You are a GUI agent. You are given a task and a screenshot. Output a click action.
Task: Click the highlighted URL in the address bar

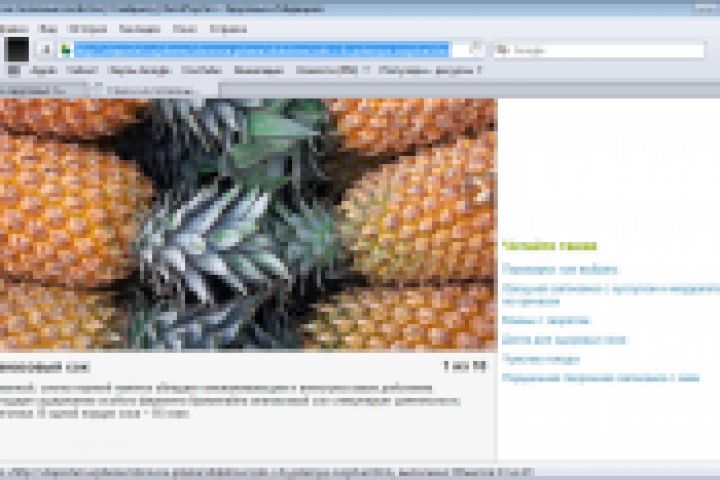pyautogui.click(x=261, y=50)
